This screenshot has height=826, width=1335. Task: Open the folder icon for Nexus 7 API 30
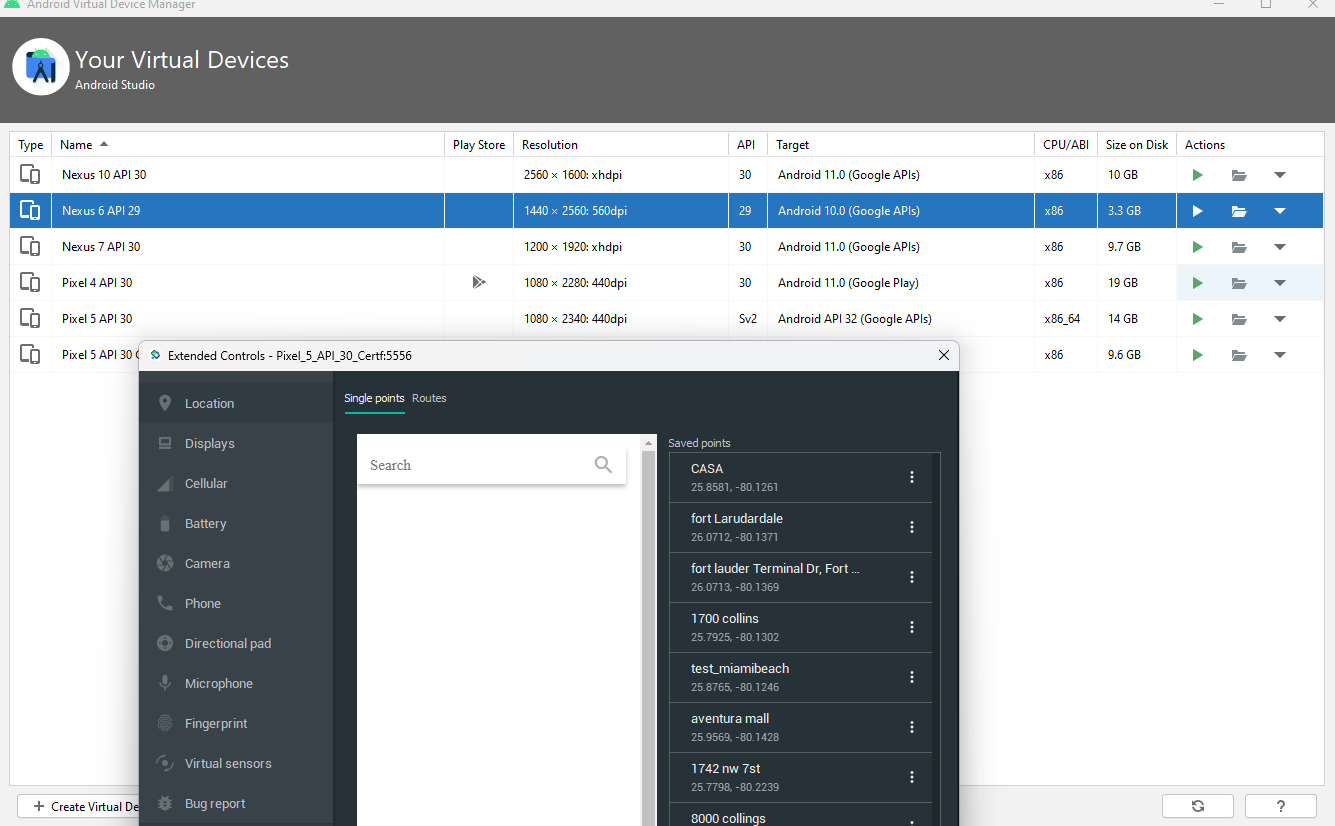pos(1239,247)
